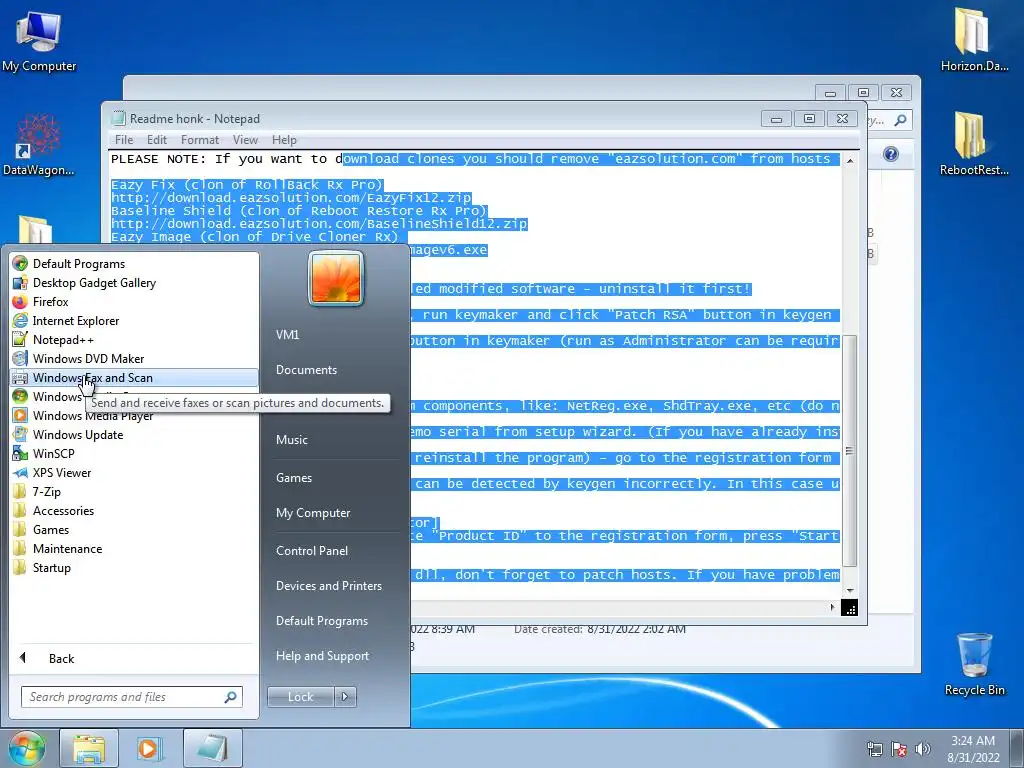
Task: Open Windows Explorer from the taskbar
Action: (x=89, y=748)
